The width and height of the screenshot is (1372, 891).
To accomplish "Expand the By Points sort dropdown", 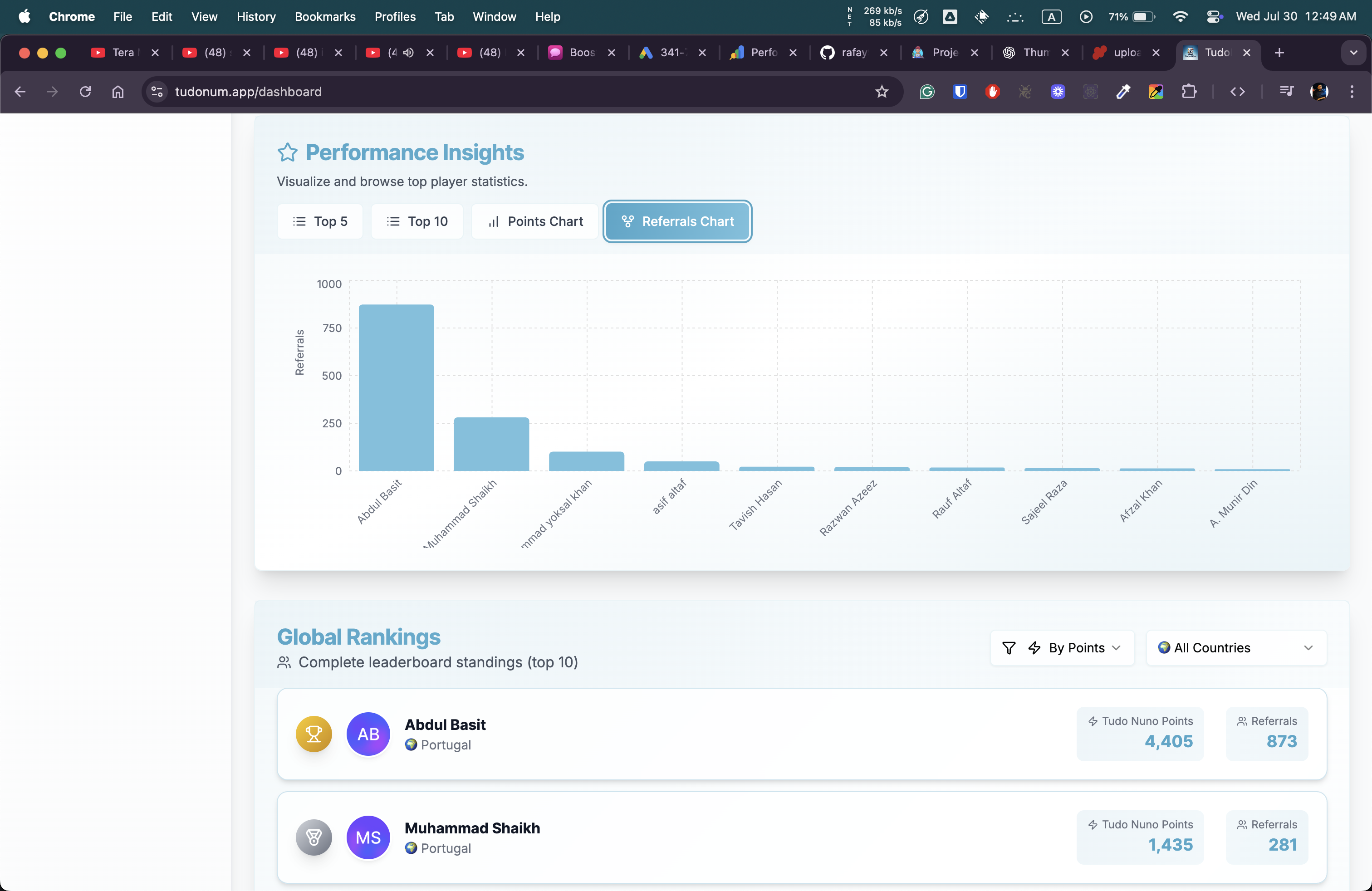I will coord(1062,648).
